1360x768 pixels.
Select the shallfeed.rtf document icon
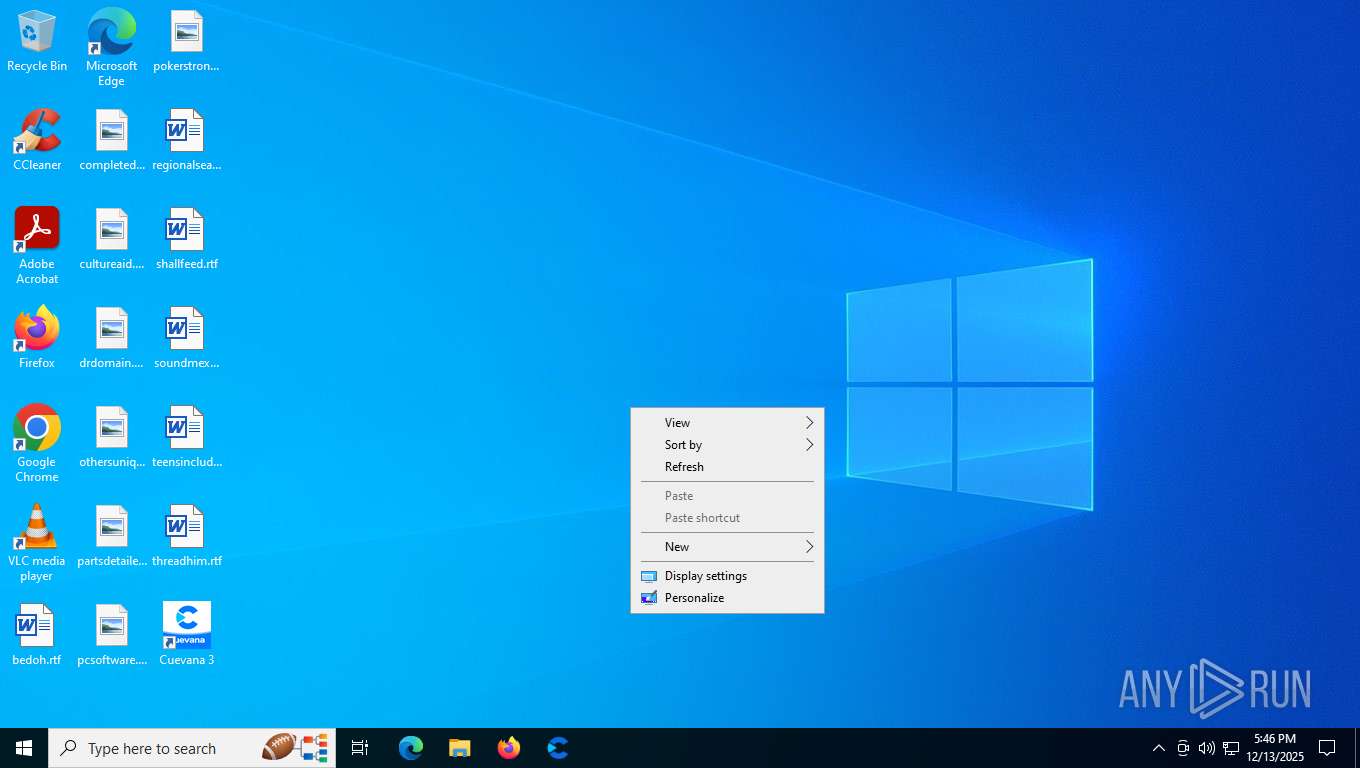click(x=186, y=240)
